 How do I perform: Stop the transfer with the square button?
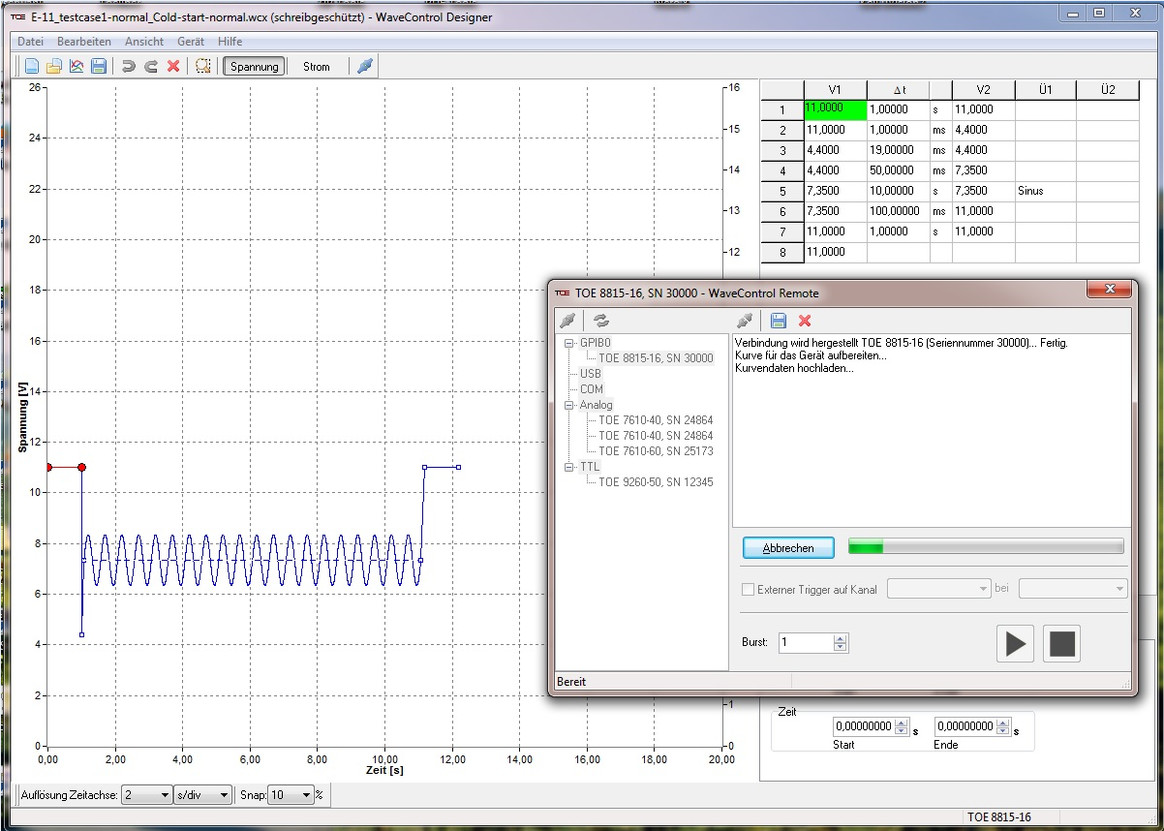pyautogui.click(x=1061, y=644)
